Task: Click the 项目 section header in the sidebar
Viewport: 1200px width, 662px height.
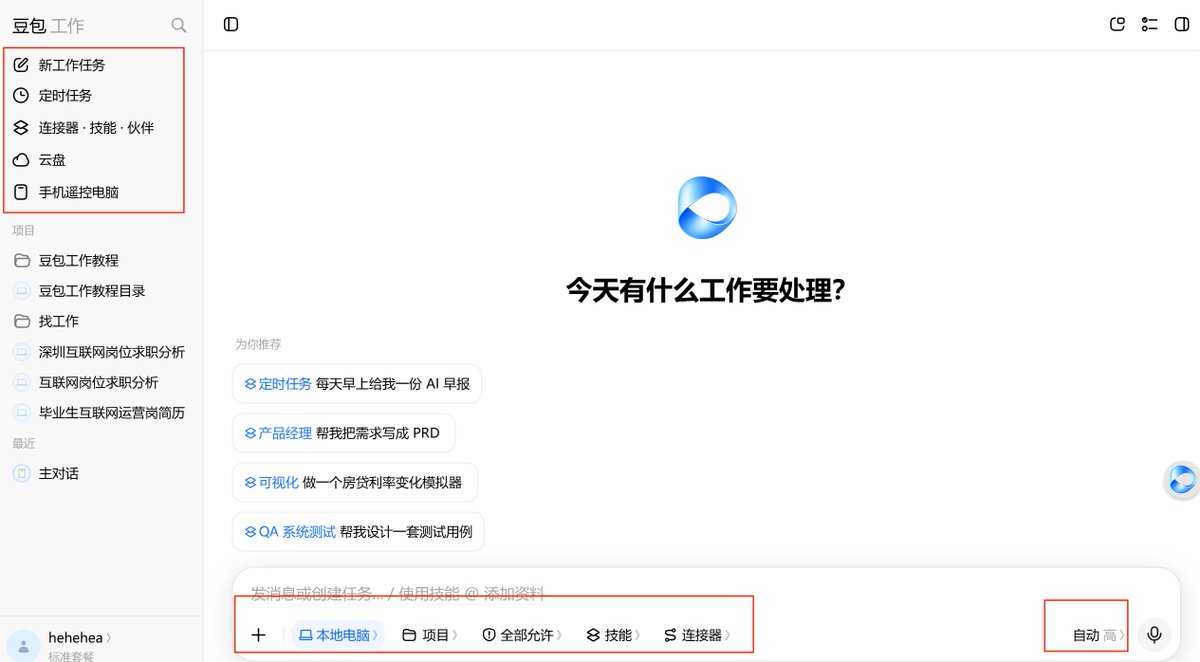Action: (24, 230)
